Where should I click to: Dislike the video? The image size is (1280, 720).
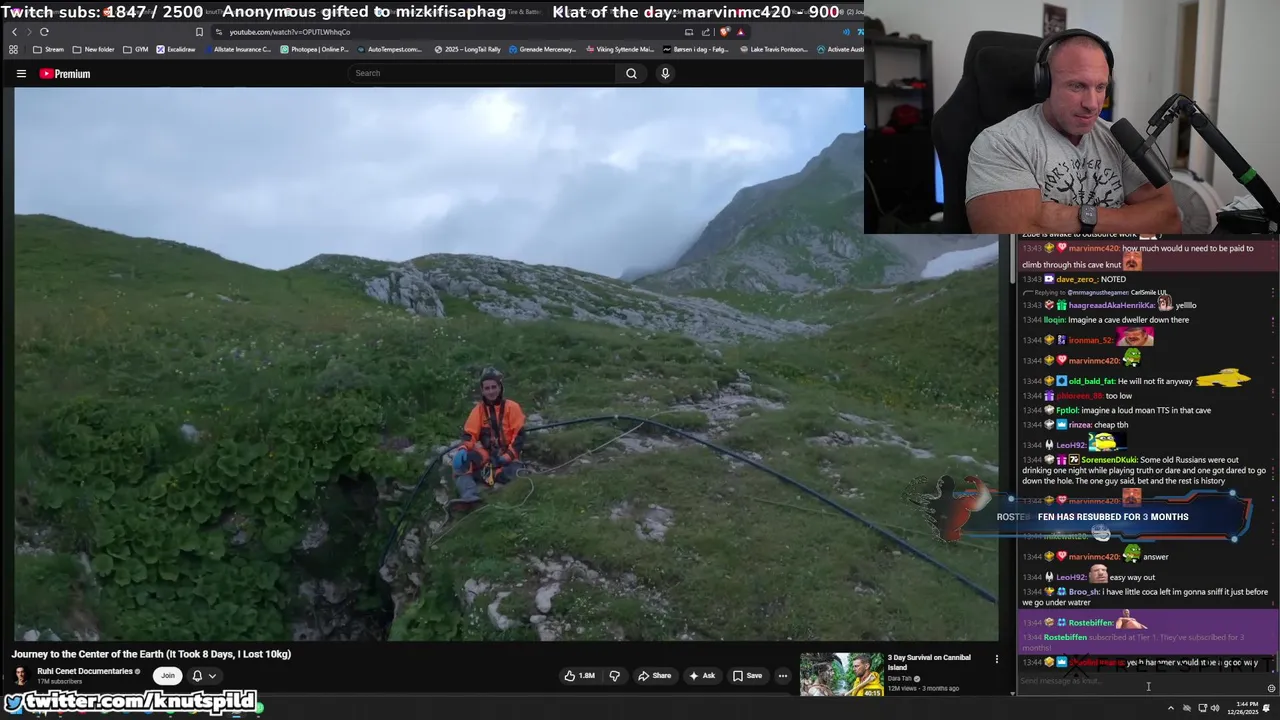click(614, 675)
